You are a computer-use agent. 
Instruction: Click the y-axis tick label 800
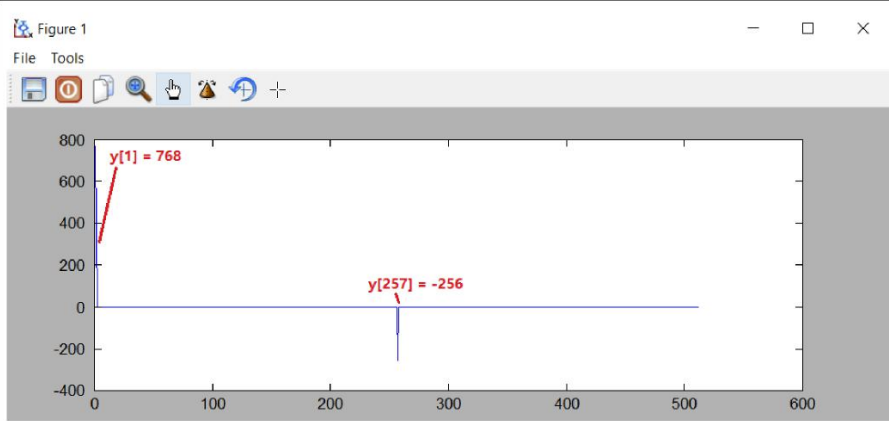72,140
